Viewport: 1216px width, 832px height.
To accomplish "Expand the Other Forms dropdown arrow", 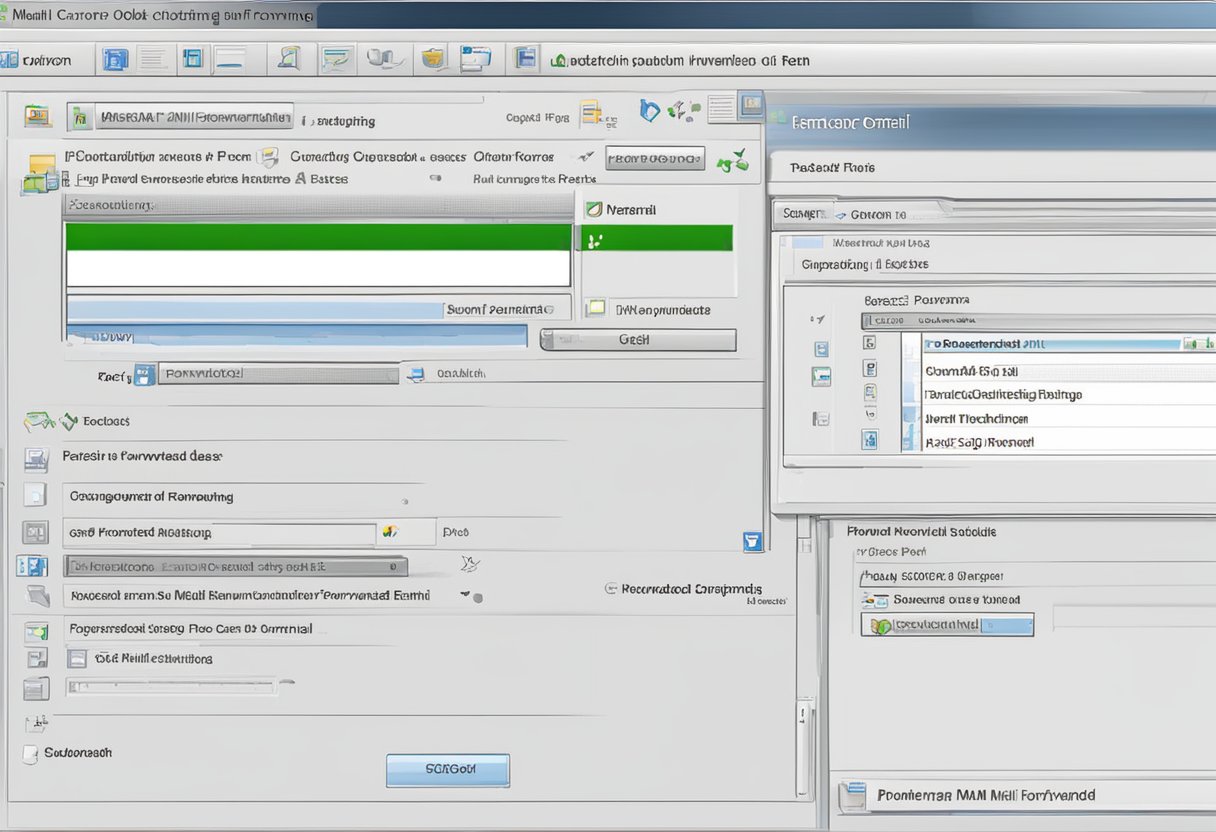I will coord(587,157).
